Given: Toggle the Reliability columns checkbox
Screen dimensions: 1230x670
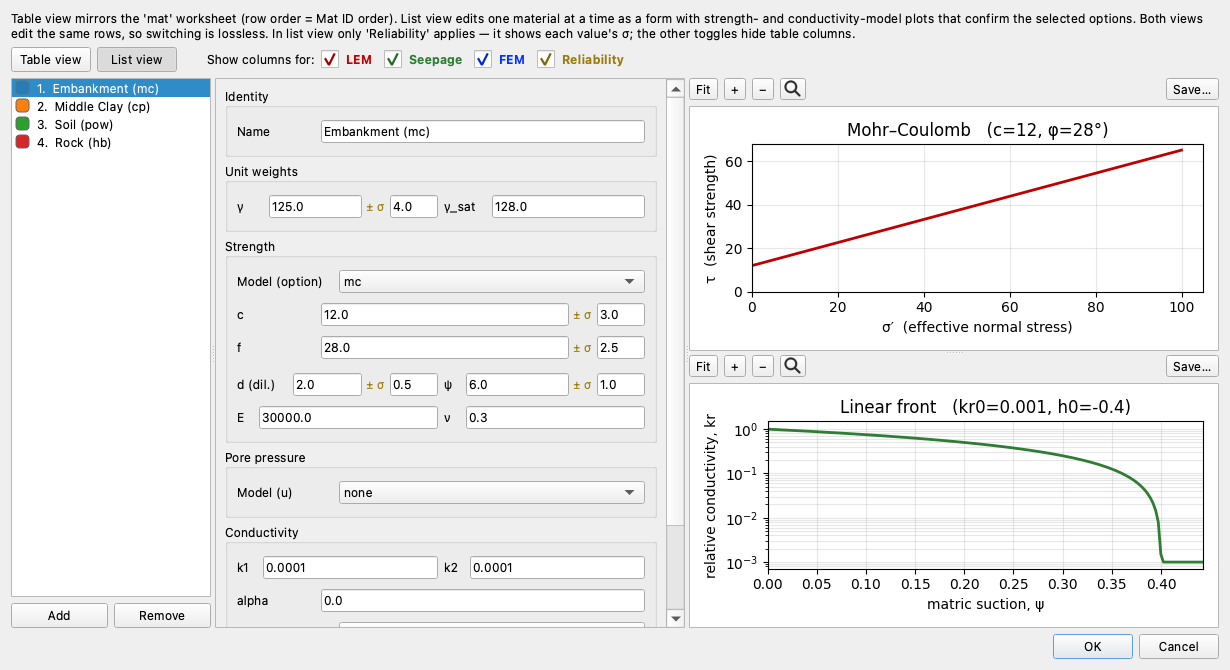Looking at the screenshot, I should coord(546,60).
